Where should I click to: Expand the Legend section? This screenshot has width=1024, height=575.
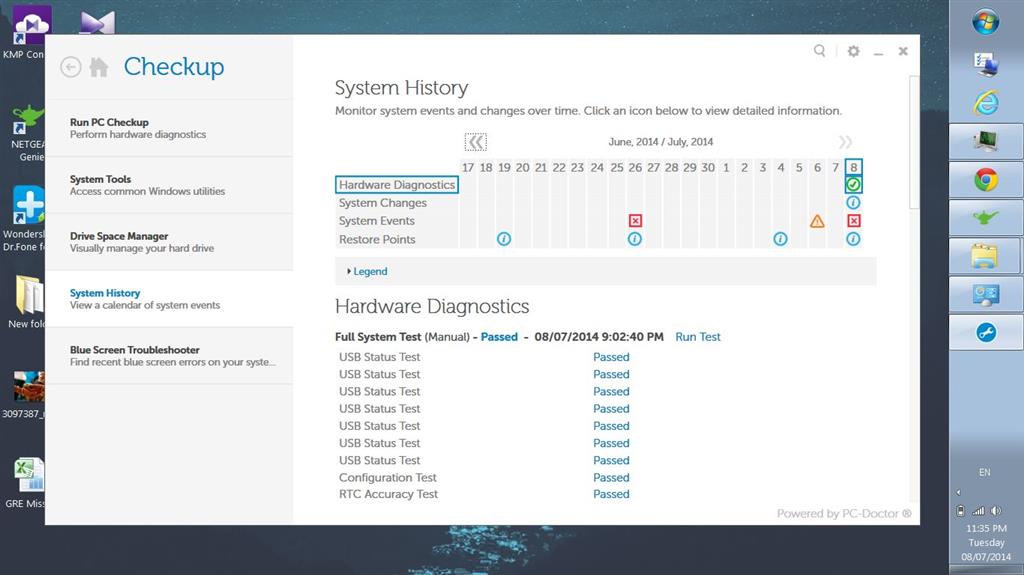point(368,271)
